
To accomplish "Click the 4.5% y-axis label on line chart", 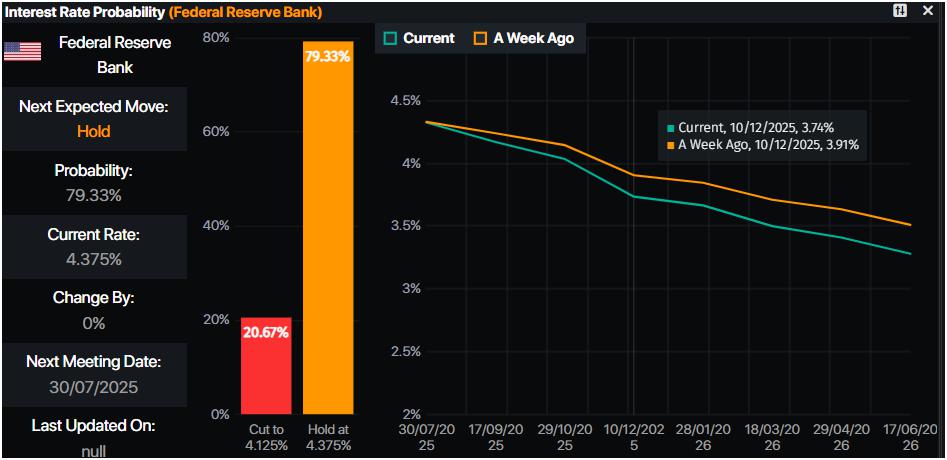I will pos(404,100).
